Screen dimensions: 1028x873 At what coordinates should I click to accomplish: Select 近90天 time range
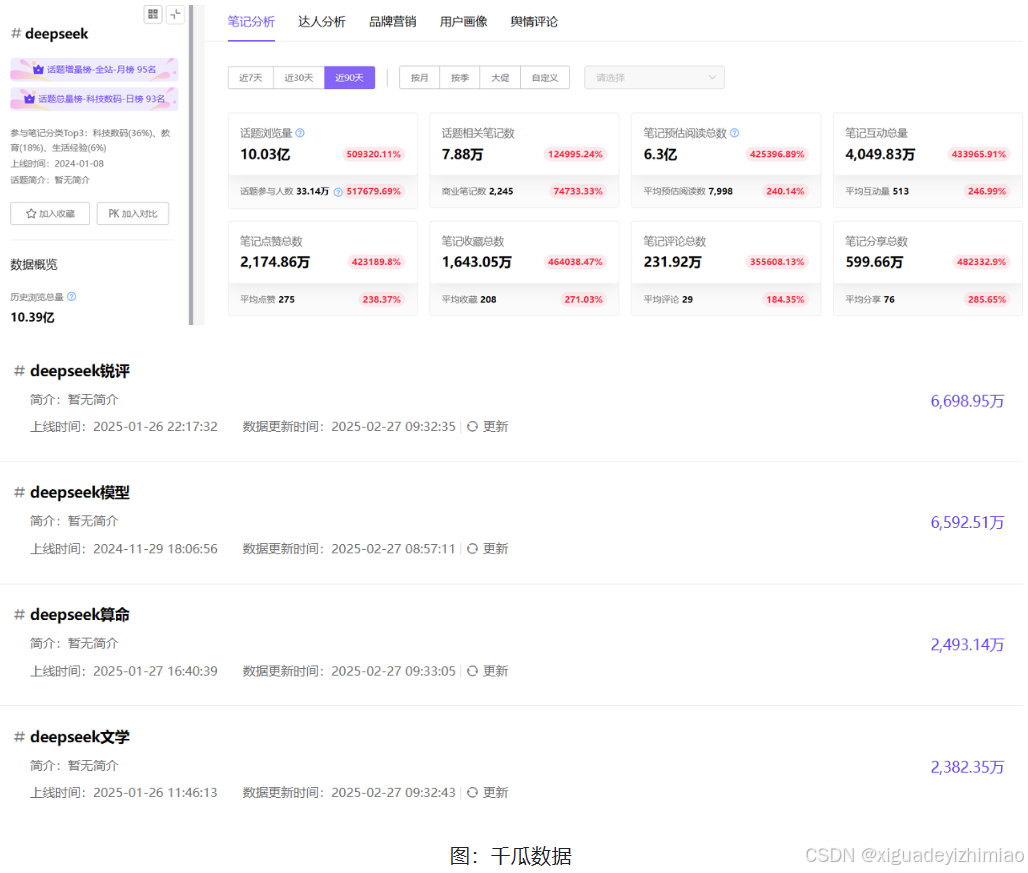(349, 78)
